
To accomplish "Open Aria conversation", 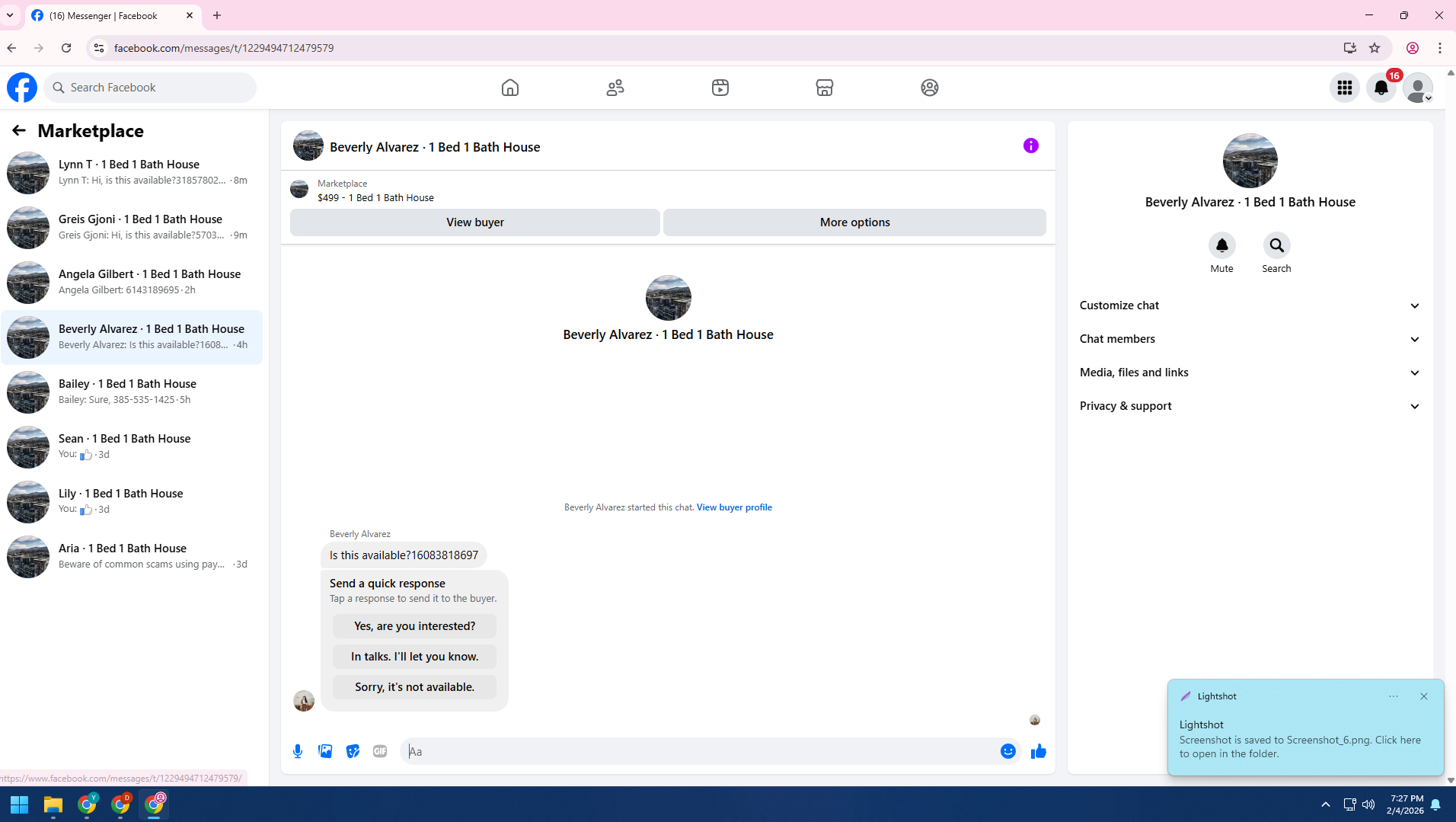I will tap(132, 557).
